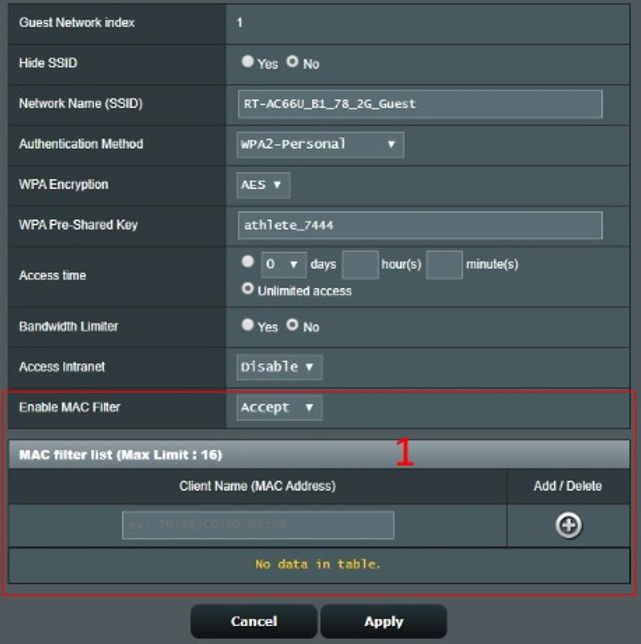641x644 pixels.
Task: Open the Authentication Method dropdown
Action: [320, 144]
